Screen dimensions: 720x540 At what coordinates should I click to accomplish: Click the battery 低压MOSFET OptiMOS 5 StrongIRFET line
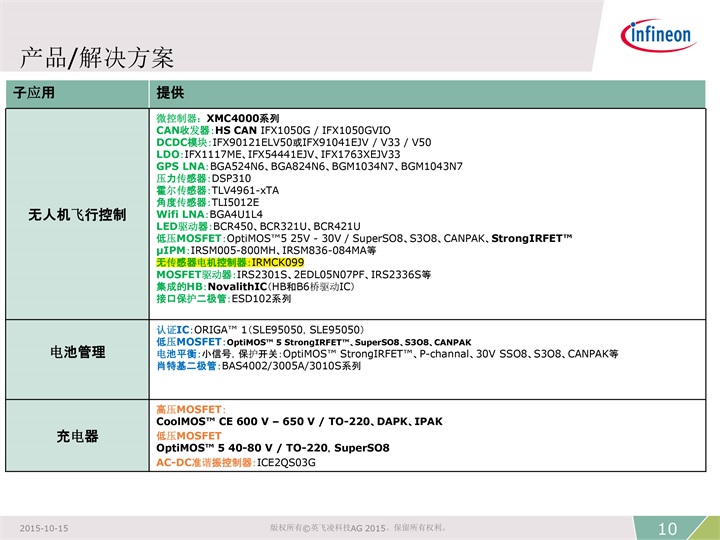(314, 342)
